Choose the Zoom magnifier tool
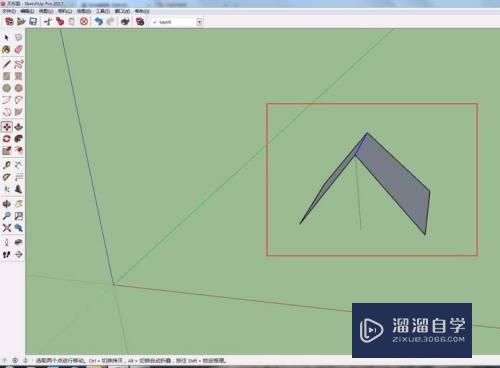The image size is (500, 368). (6, 216)
